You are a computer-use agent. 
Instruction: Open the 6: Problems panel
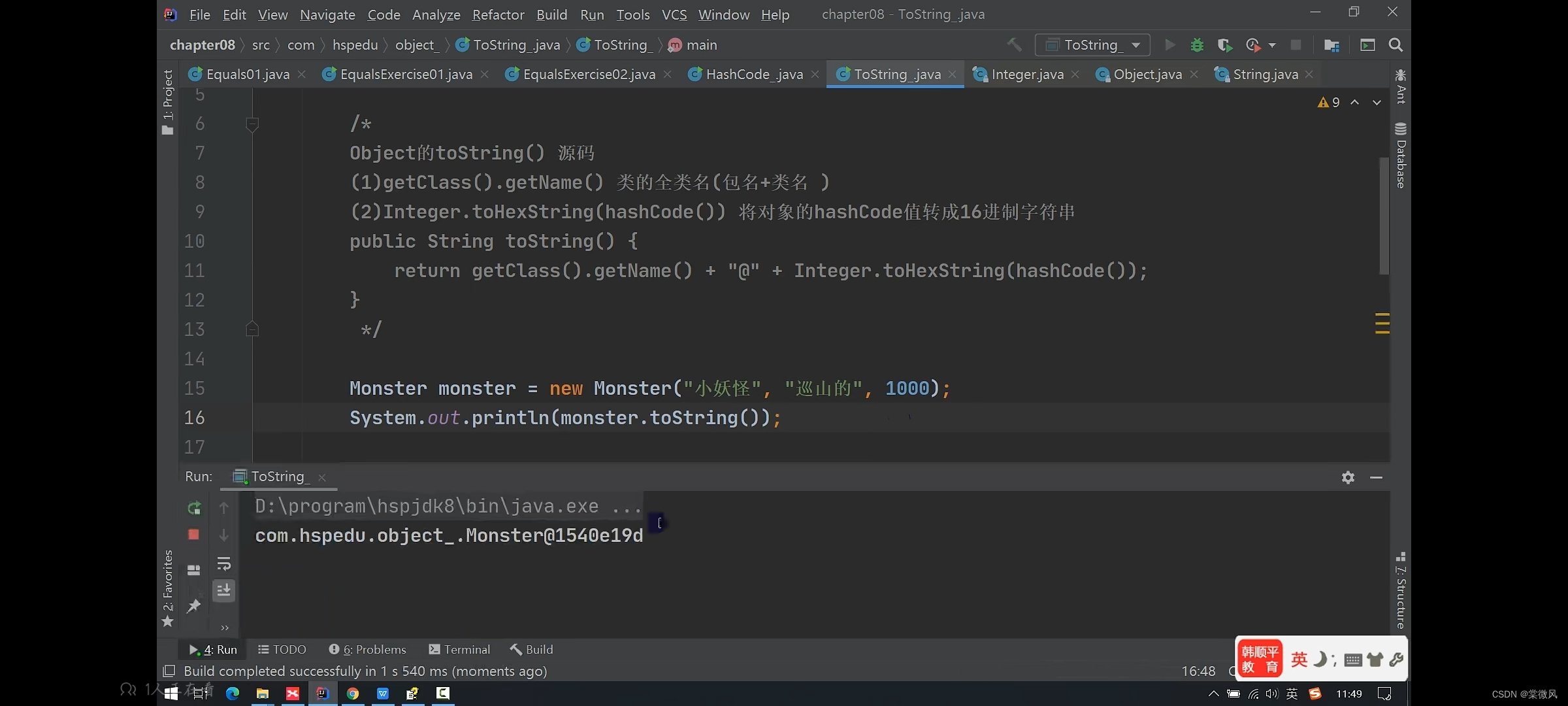[367, 649]
